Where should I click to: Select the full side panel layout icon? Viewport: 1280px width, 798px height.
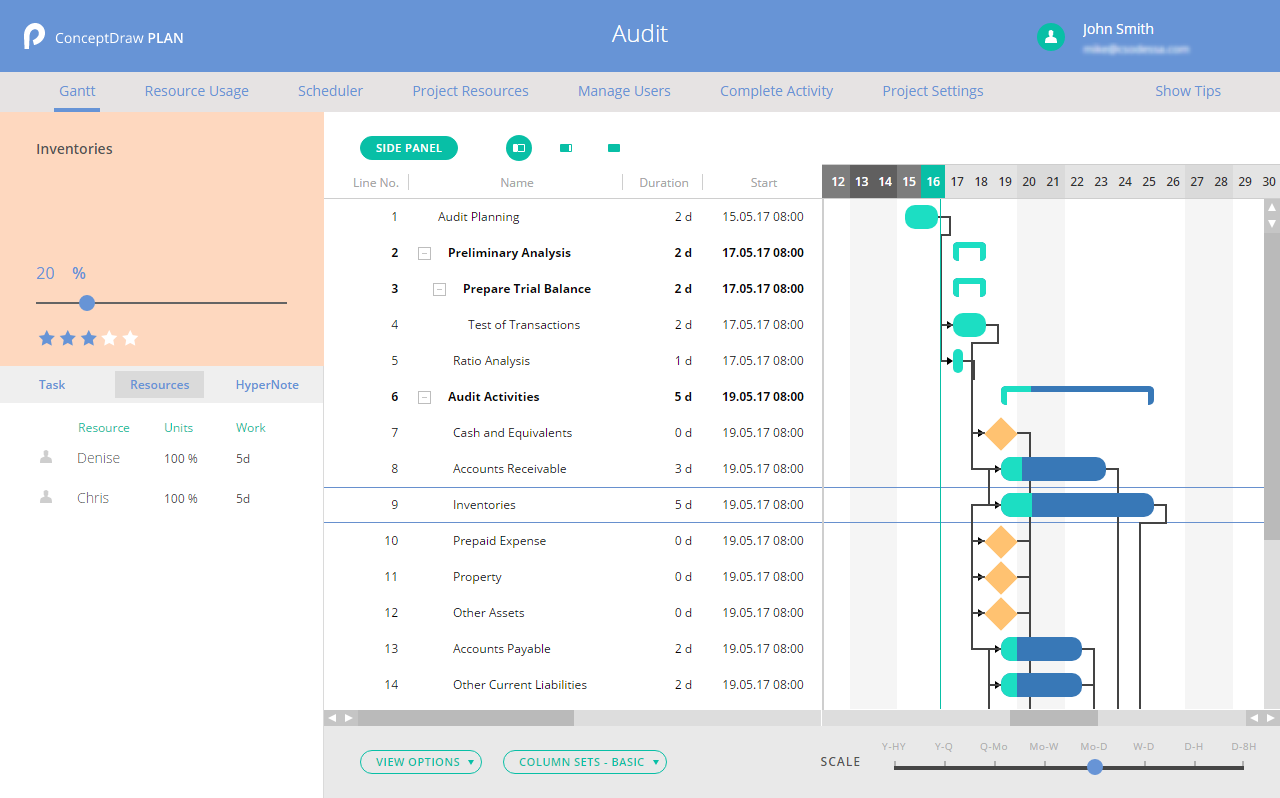point(519,148)
